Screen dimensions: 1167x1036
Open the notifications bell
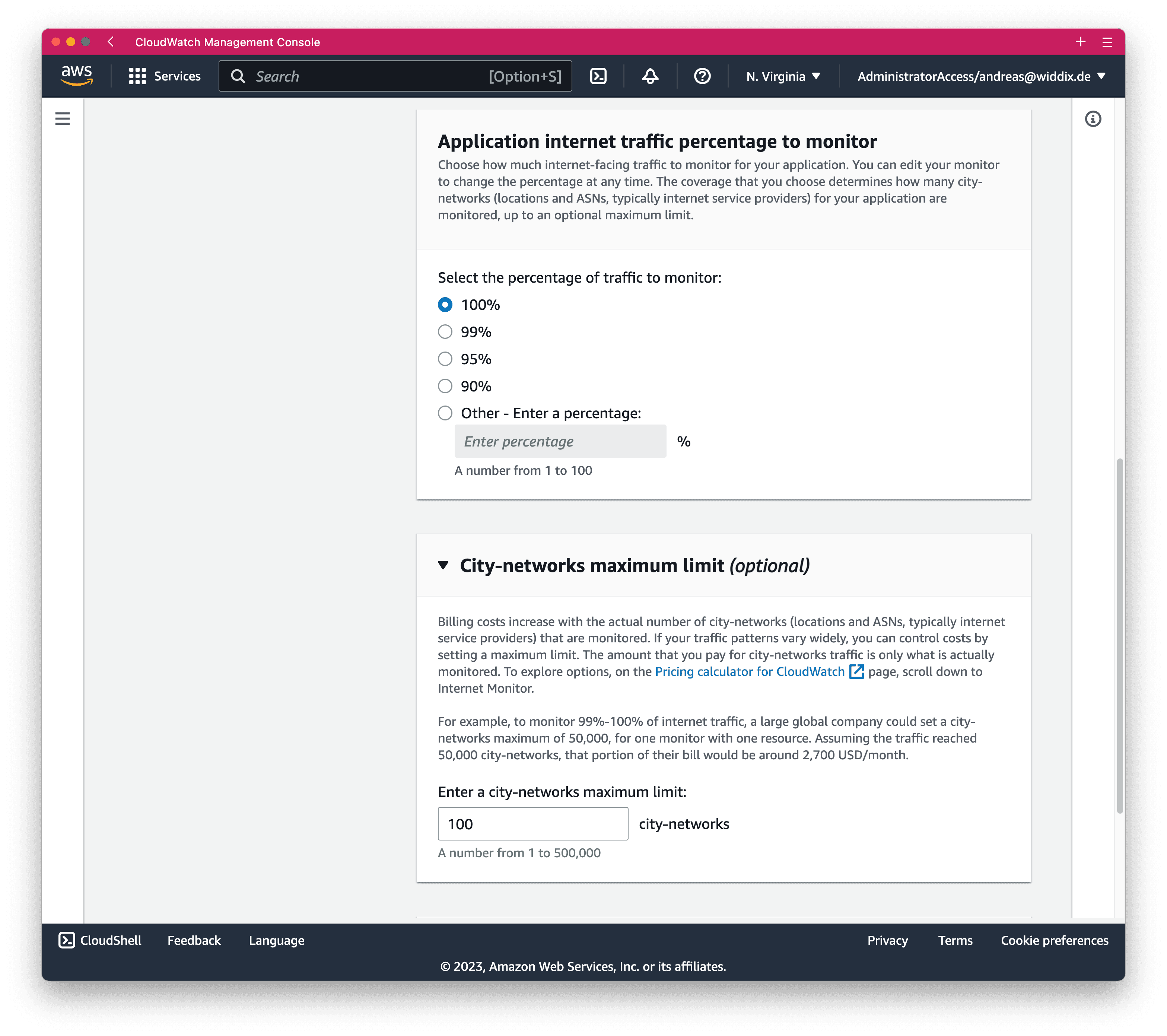pyautogui.click(x=650, y=76)
